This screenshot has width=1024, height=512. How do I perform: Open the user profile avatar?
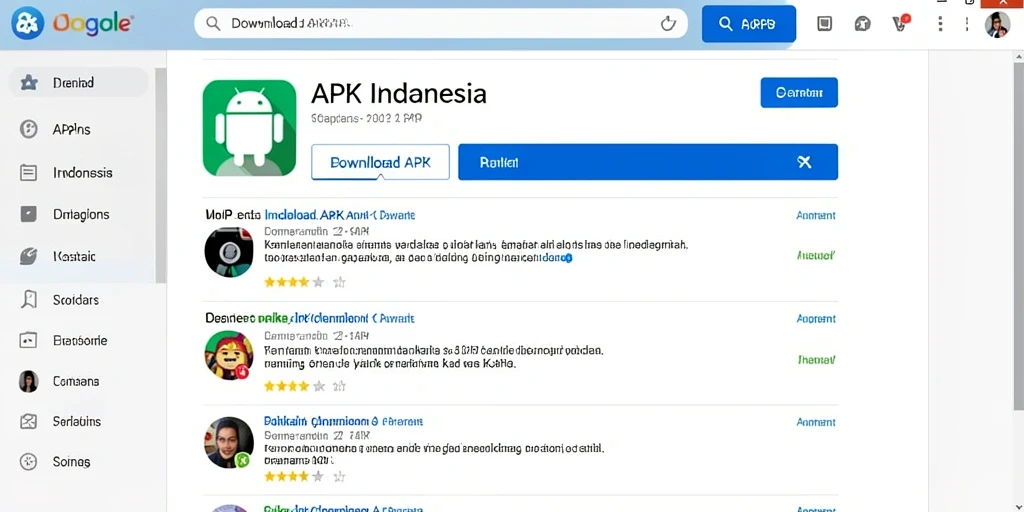997,25
